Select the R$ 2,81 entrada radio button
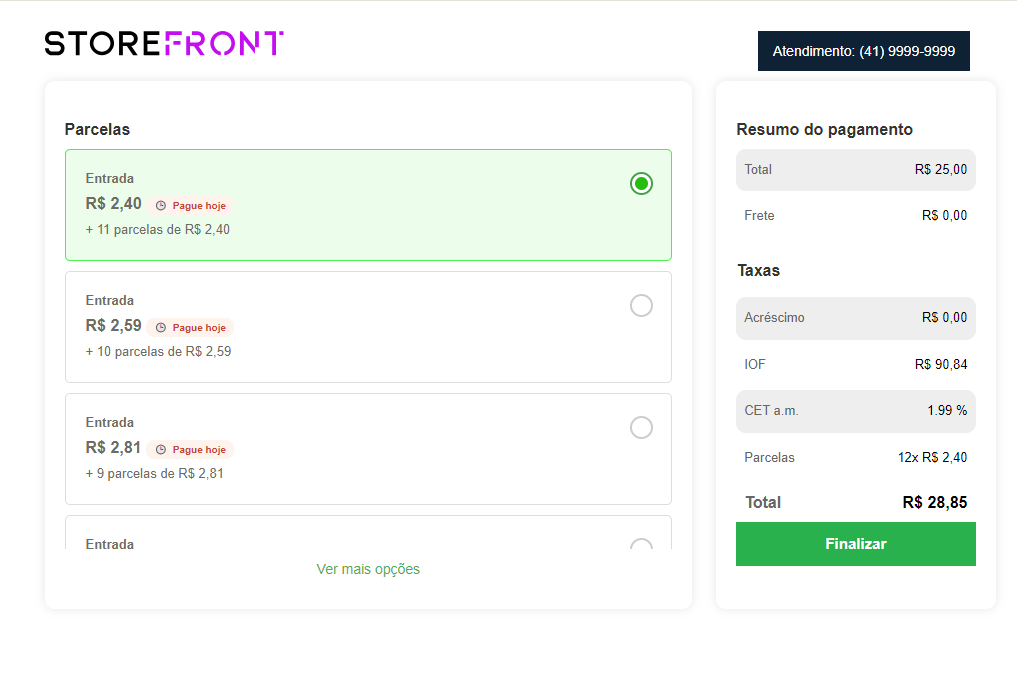Image resolution: width=1017 pixels, height=675 pixels. pos(641,427)
